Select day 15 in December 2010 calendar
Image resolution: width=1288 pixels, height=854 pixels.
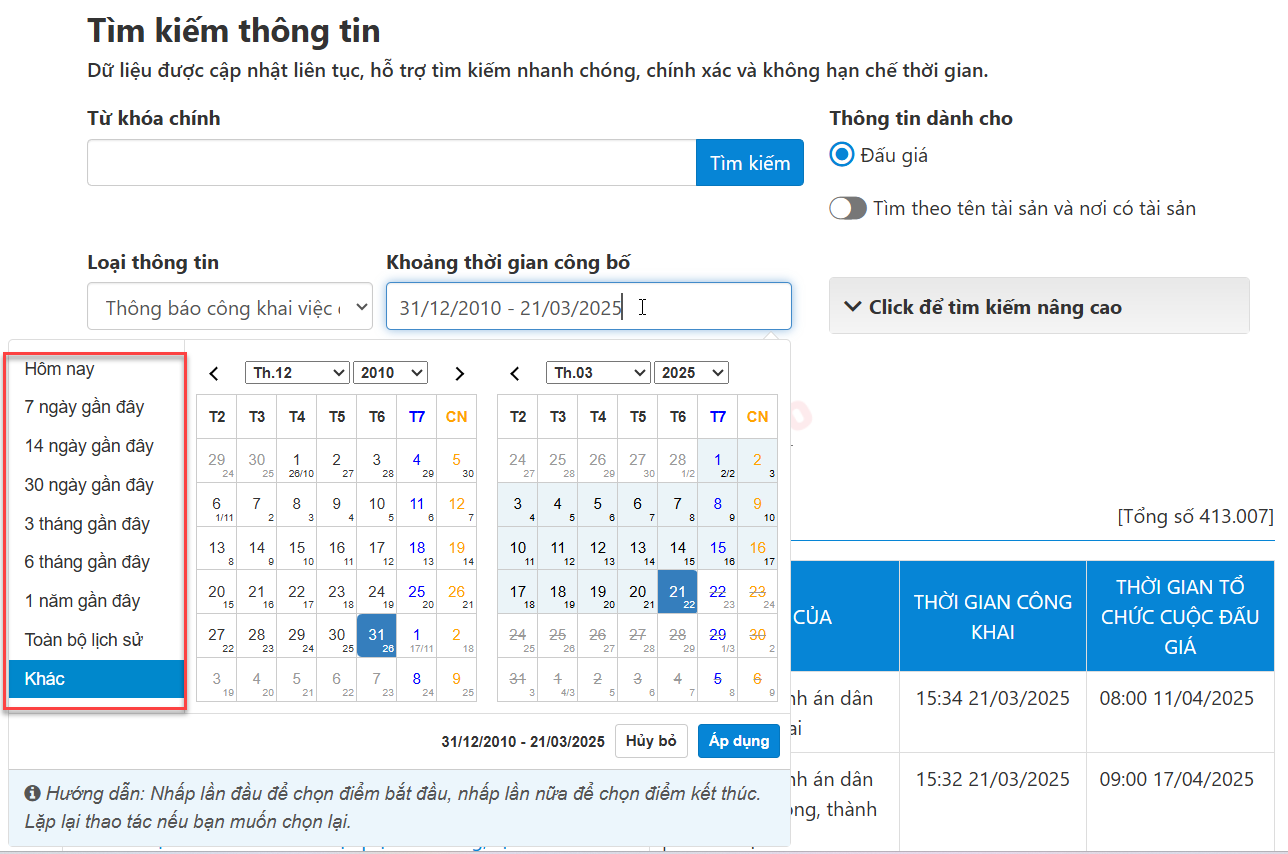(x=297, y=549)
